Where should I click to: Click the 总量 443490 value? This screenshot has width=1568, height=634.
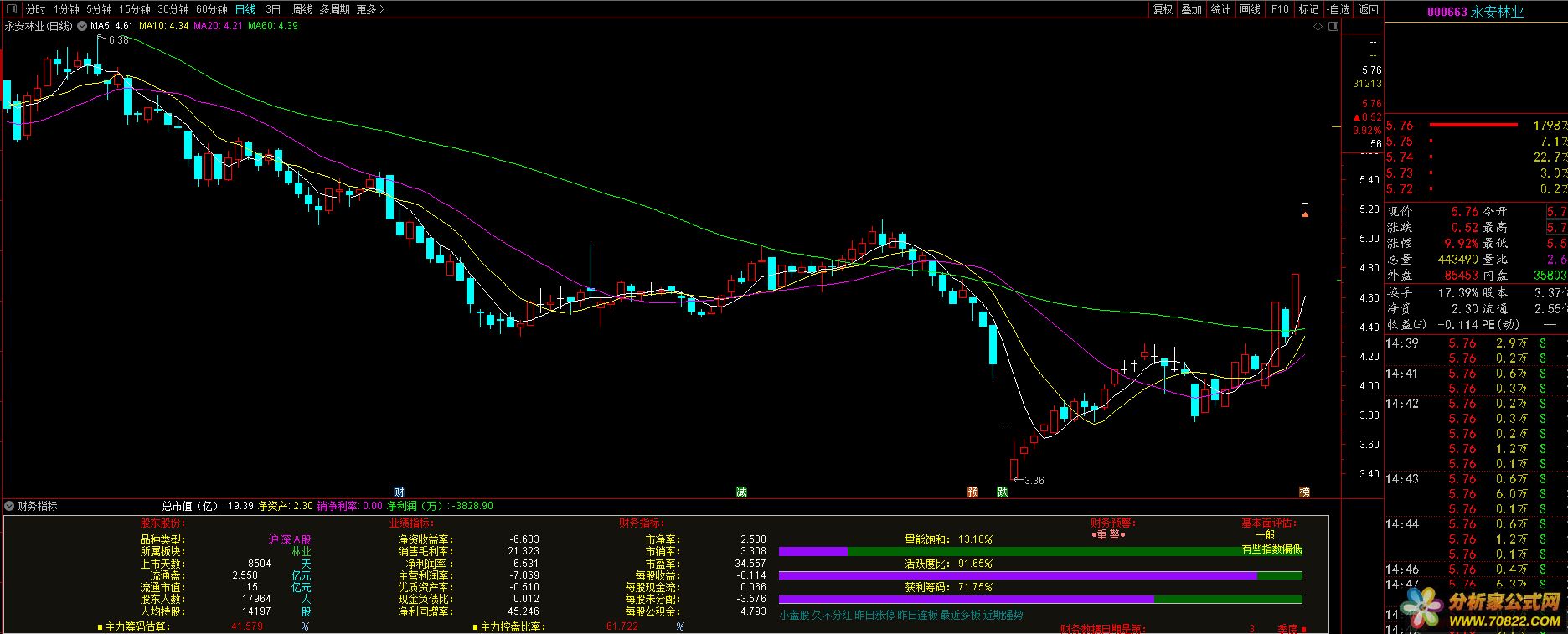[x=1457, y=260]
